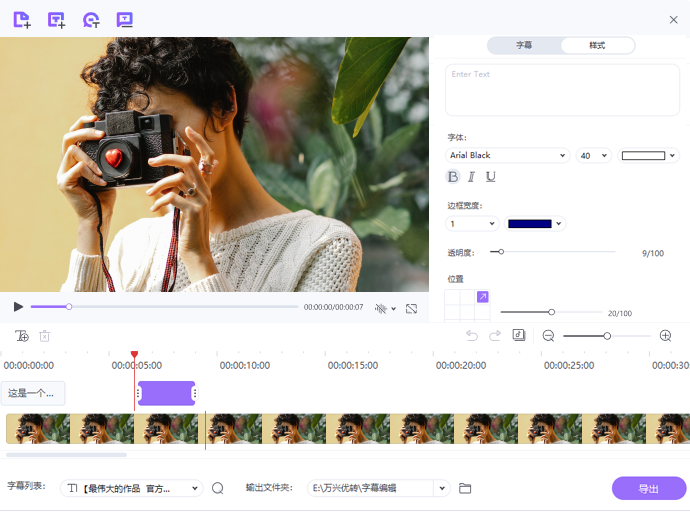Select the middle-left position grid cell
Screen dimensions: 690x512
[x=452, y=312]
